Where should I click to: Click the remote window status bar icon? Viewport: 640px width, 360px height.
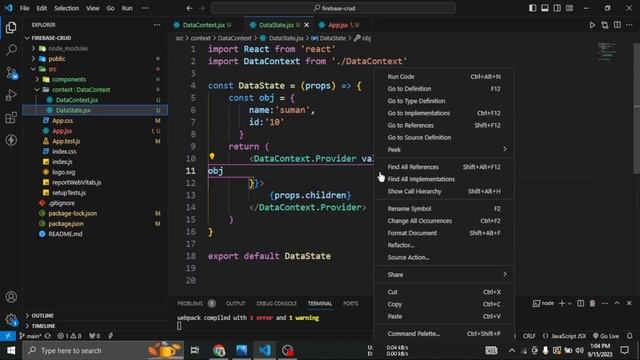pyautogui.click(x=8, y=336)
